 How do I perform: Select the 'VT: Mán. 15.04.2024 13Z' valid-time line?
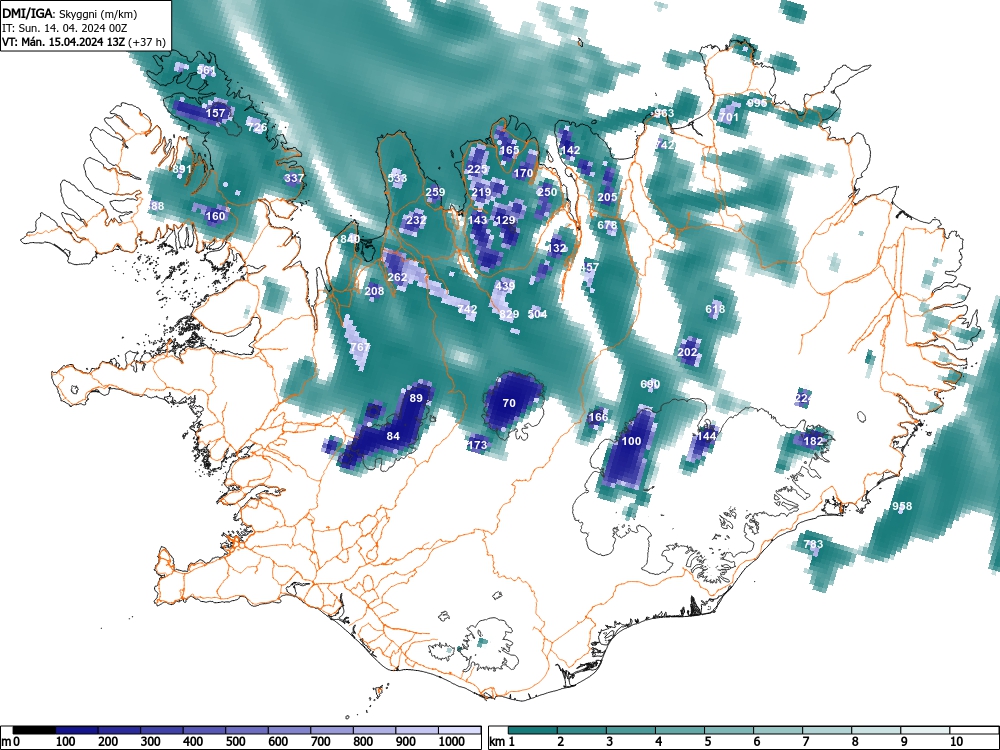83,42
